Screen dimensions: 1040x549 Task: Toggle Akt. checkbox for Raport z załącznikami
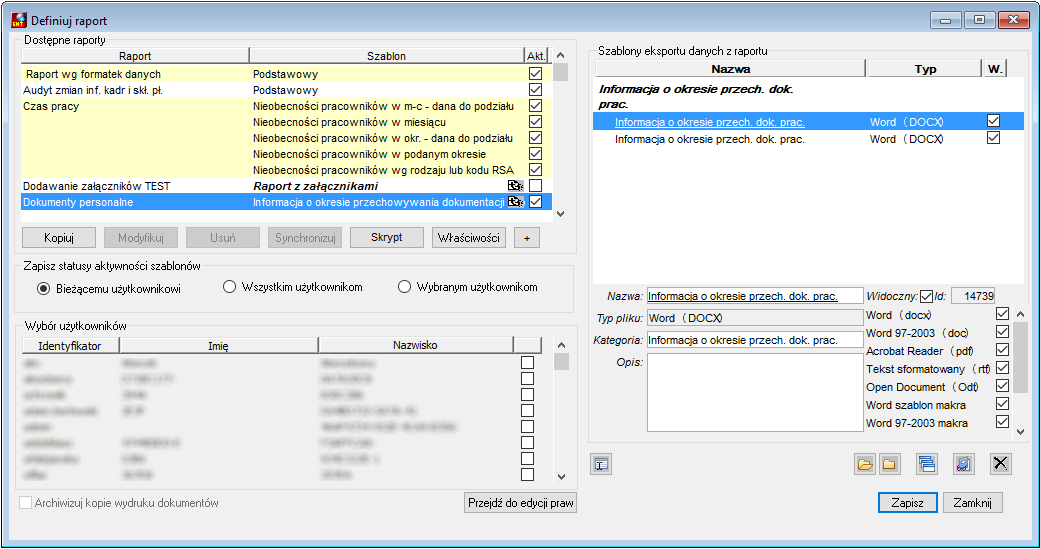tap(535, 186)
